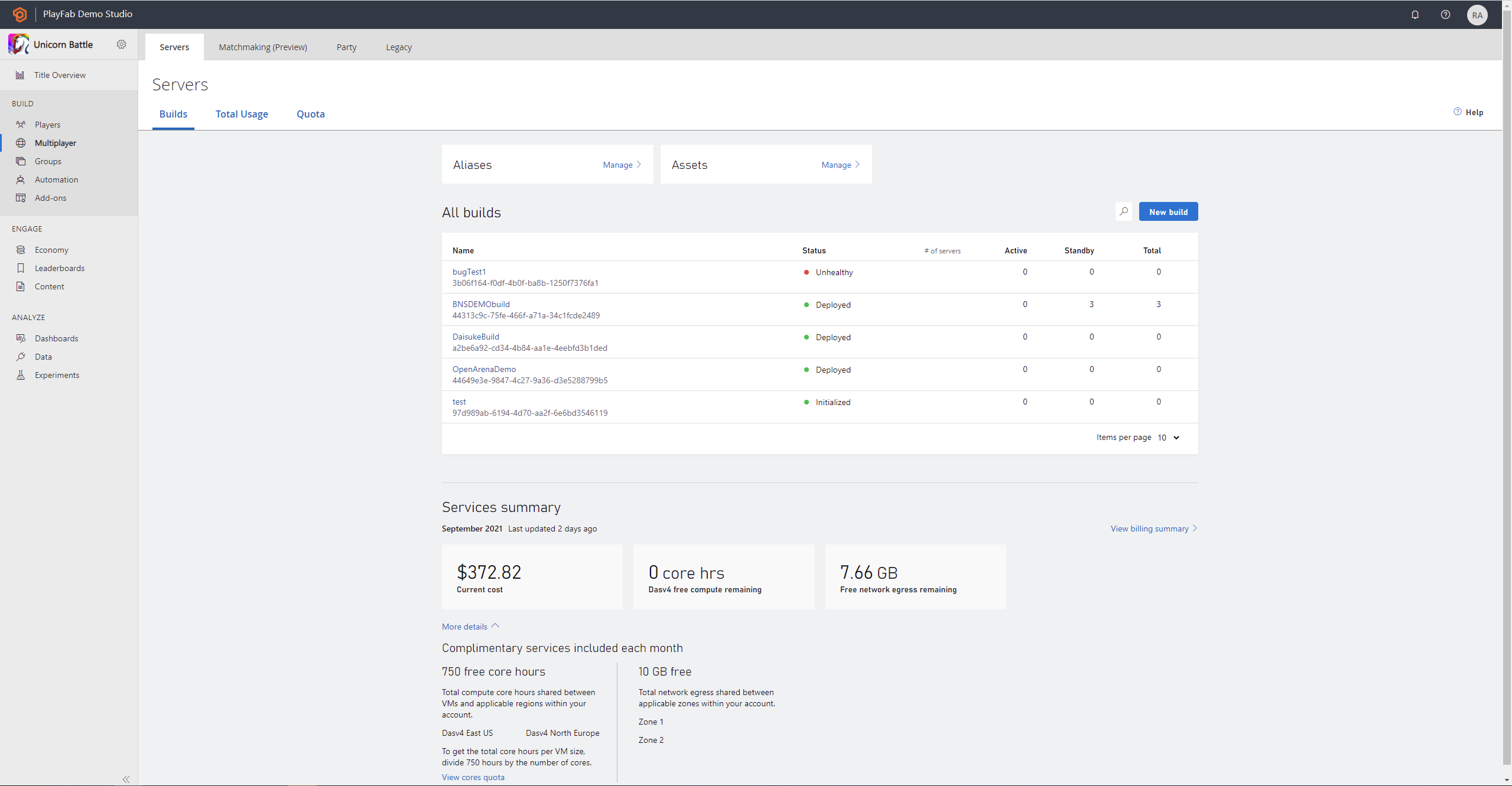Click the Dashboards analyze icon
The image size is (1512, 786).
[21, 338]
